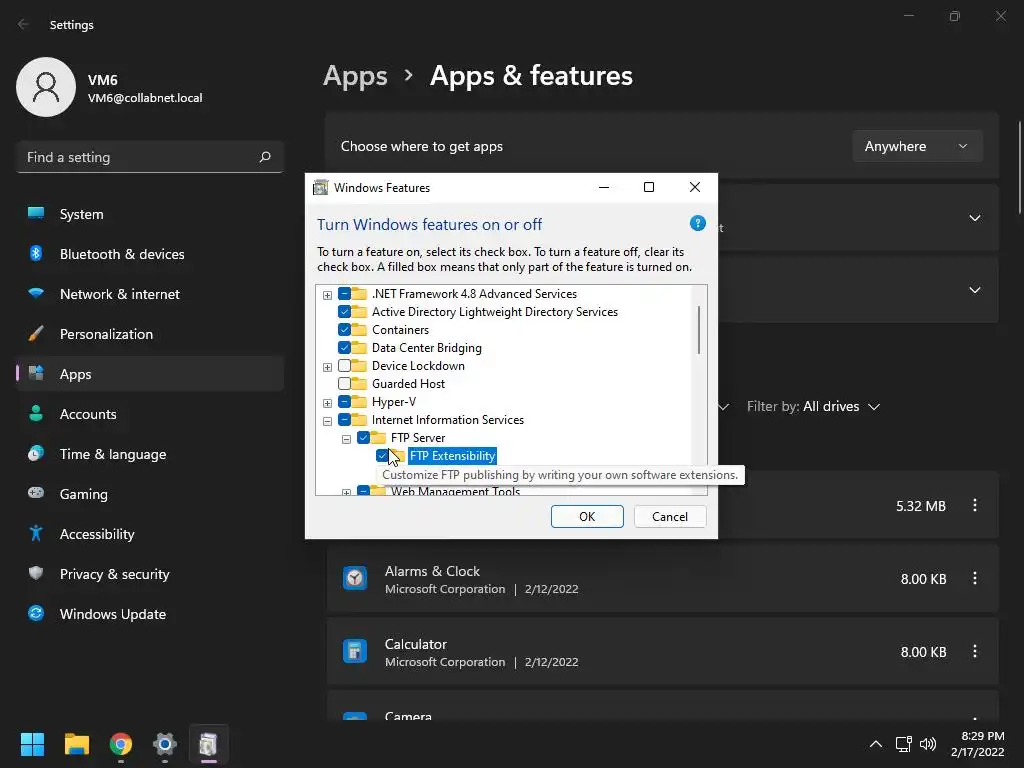Click the Find a setting search field
The image size is (1024, 768).
tap(150, 157)
